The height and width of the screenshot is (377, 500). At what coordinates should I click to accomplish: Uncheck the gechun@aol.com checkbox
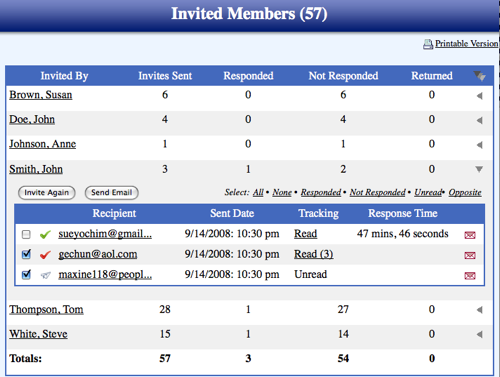(26, 254)
